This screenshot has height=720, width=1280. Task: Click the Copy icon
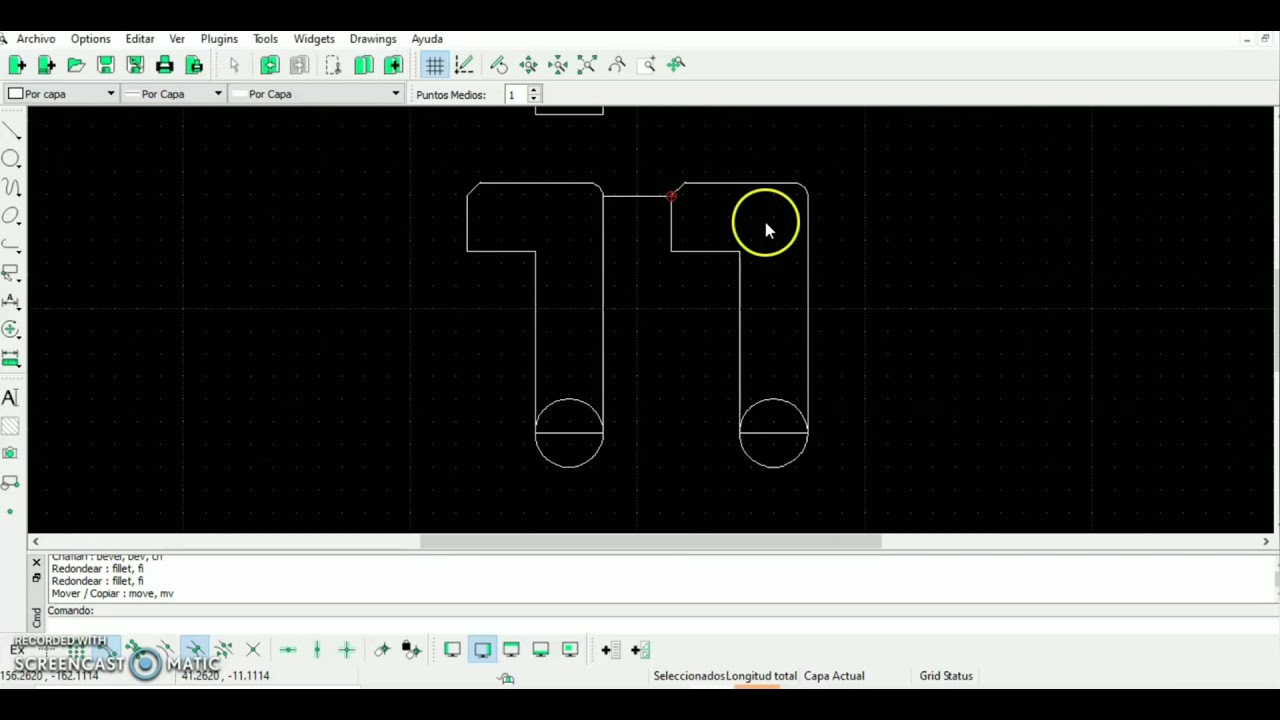point(363,65)
